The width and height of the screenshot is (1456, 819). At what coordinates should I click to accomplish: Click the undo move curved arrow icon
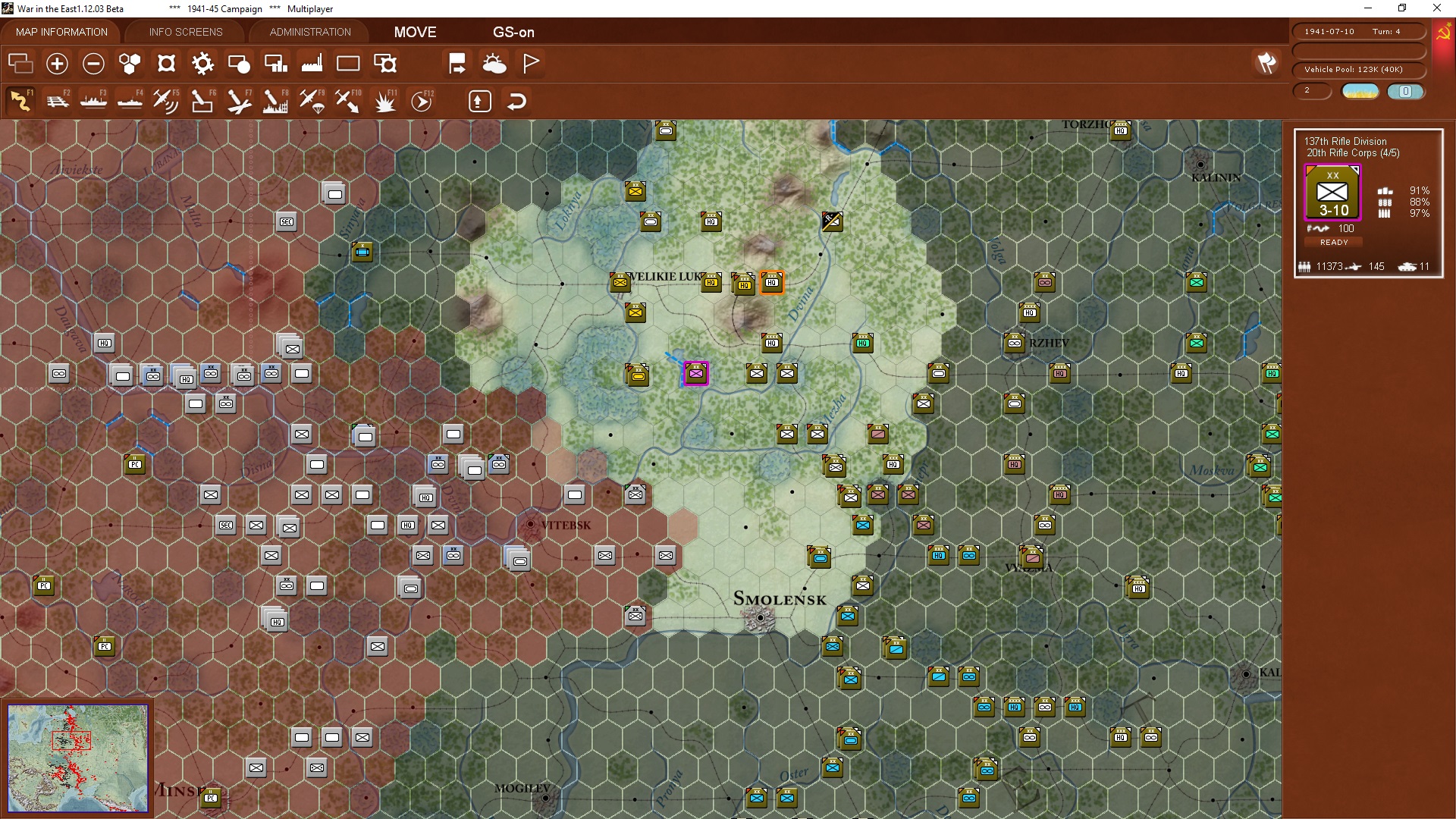[516, 101]
